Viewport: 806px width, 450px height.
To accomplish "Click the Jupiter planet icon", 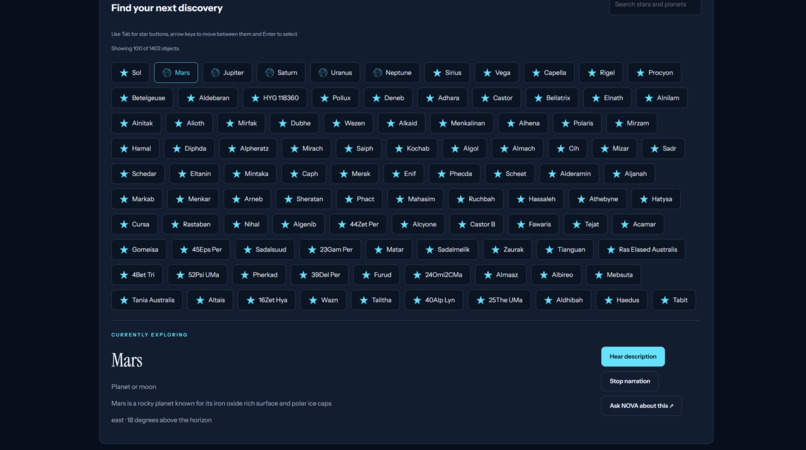I will click(x=215, y=73).
